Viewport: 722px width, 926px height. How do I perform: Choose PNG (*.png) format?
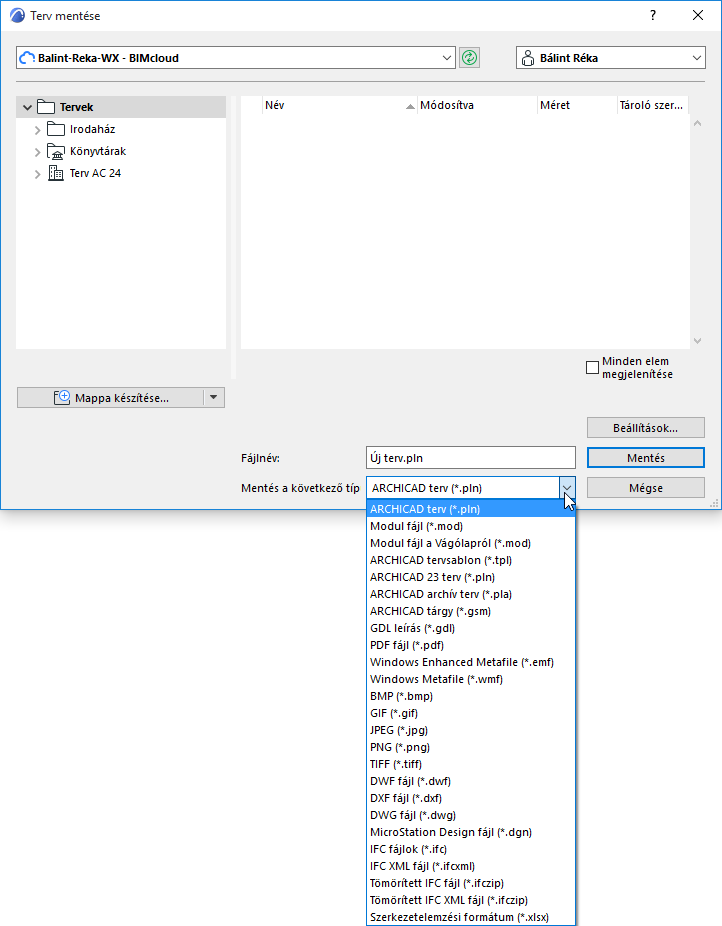pyautogui.click(x=471, y=747)
